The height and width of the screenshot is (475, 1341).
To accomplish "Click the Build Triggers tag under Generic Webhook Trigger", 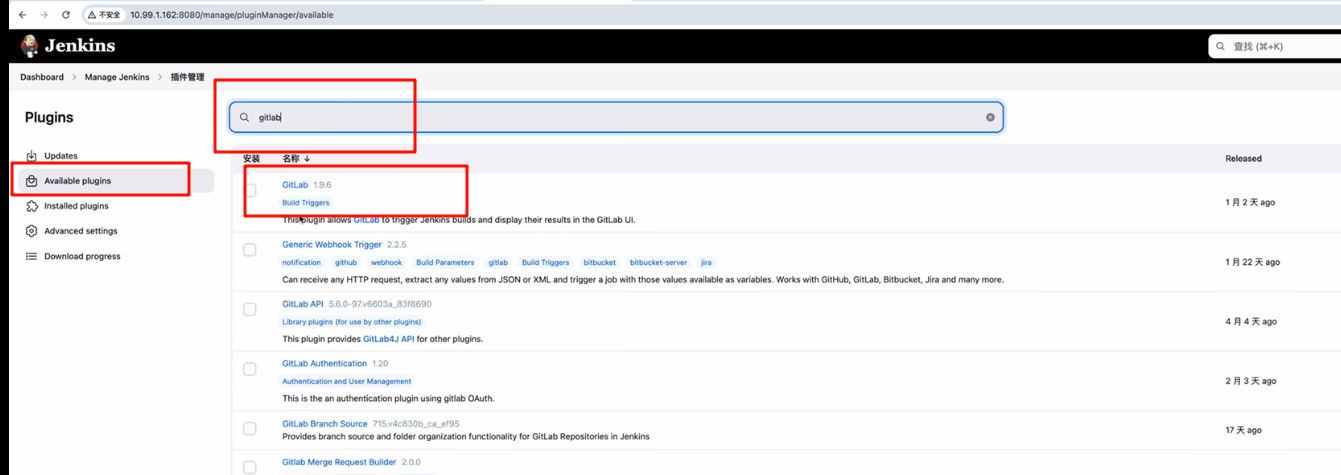I will click(x=546, y=263).
